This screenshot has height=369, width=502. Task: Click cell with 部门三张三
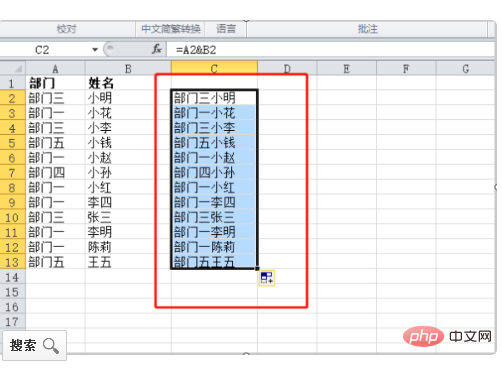point(214,217)
